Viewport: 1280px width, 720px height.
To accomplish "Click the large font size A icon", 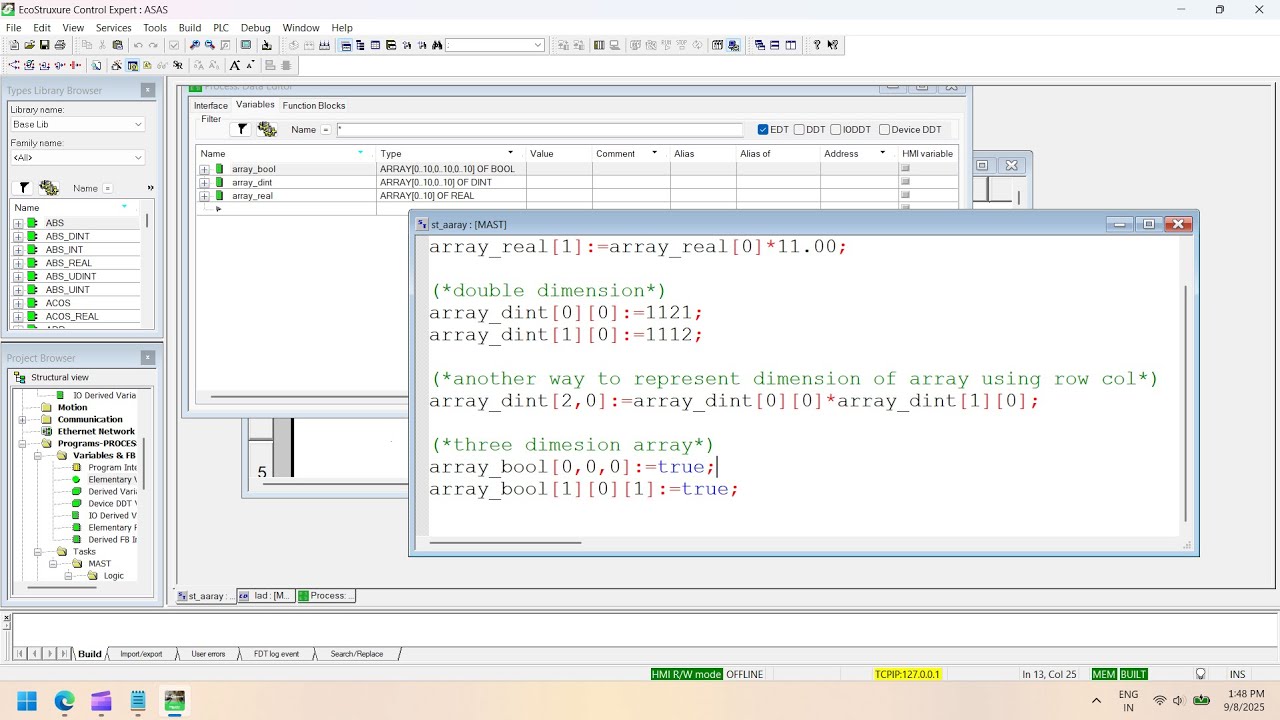I will pos(235,65).
